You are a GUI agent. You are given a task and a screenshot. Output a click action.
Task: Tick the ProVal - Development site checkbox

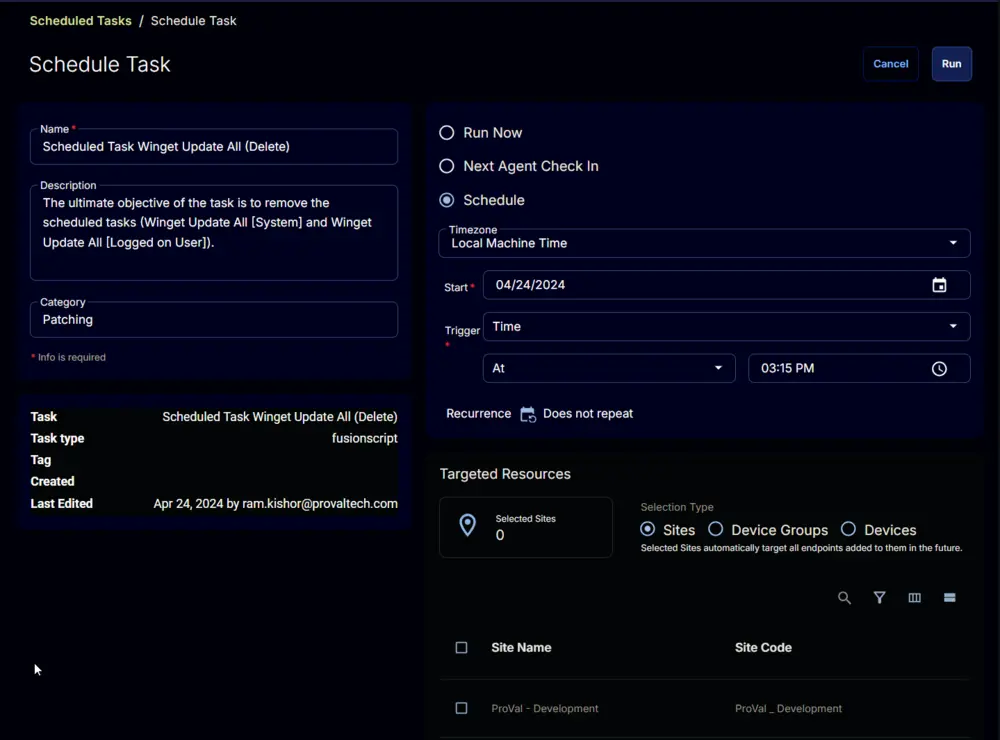pos(461,708)
